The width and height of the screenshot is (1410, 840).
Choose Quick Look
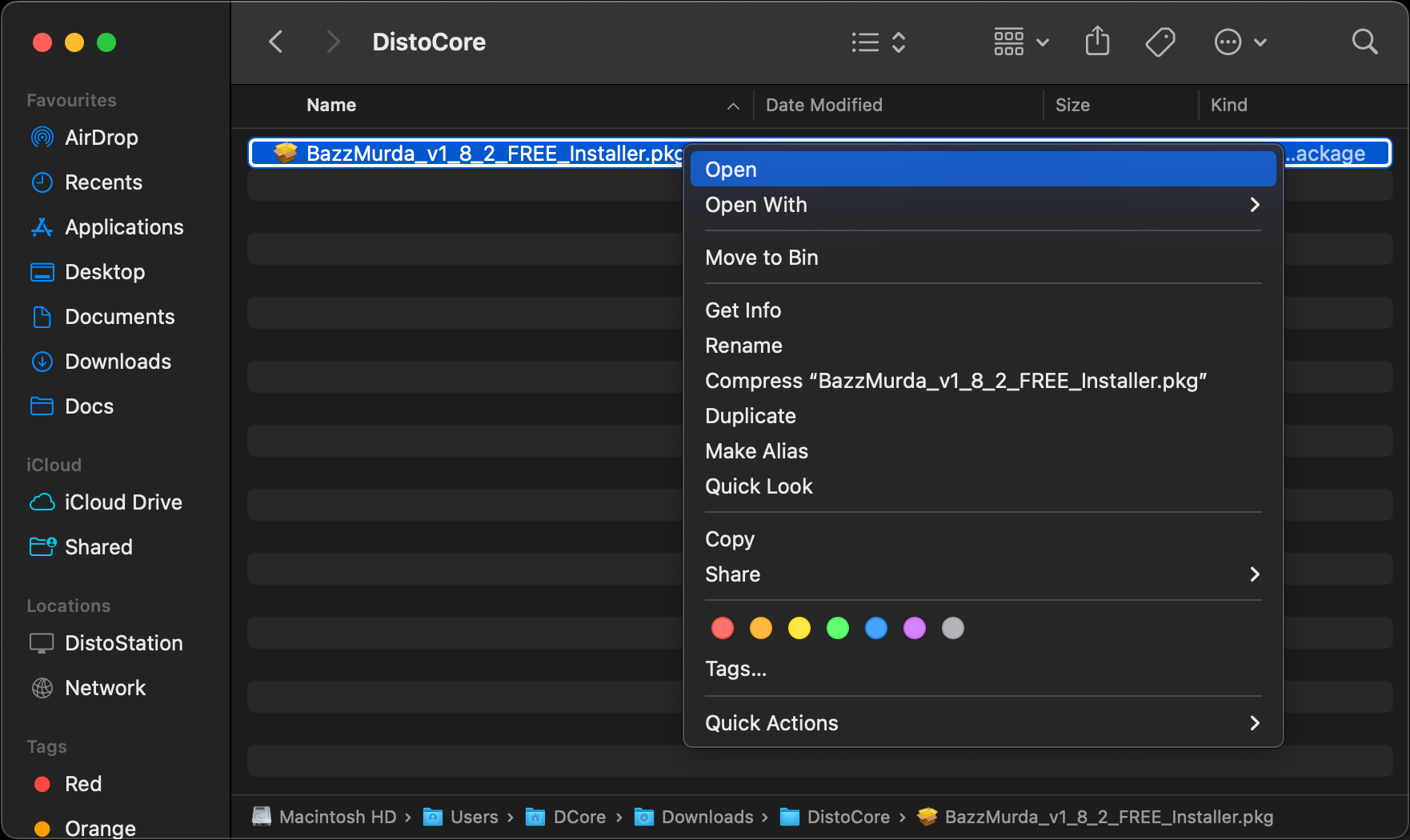click(983, 486)
